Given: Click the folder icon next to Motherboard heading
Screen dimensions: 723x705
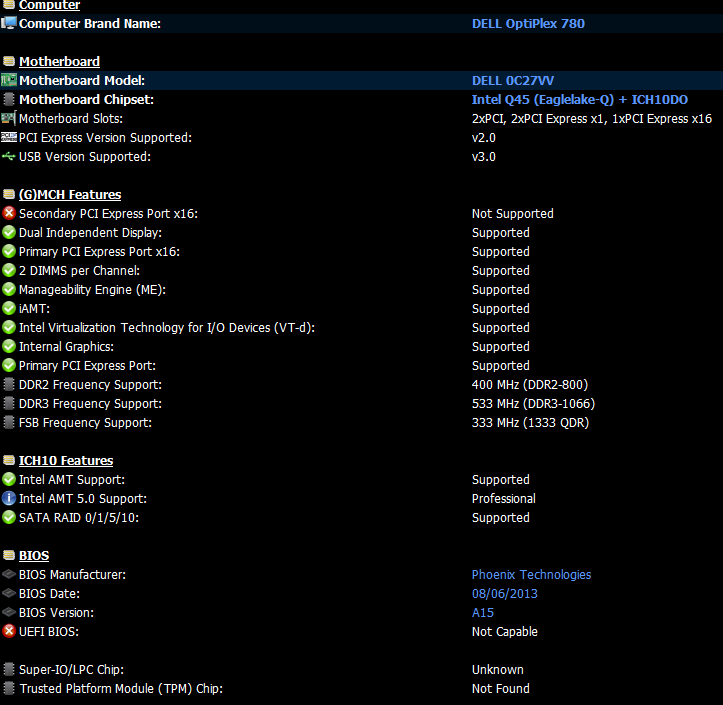Looking at the screenshot, I should click(9, 61).
